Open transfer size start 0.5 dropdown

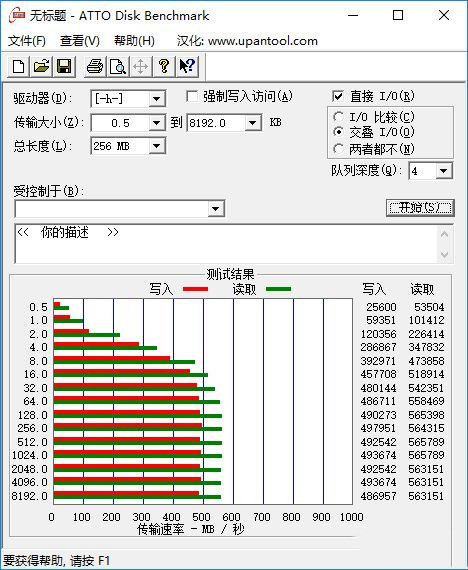(157, 123)
